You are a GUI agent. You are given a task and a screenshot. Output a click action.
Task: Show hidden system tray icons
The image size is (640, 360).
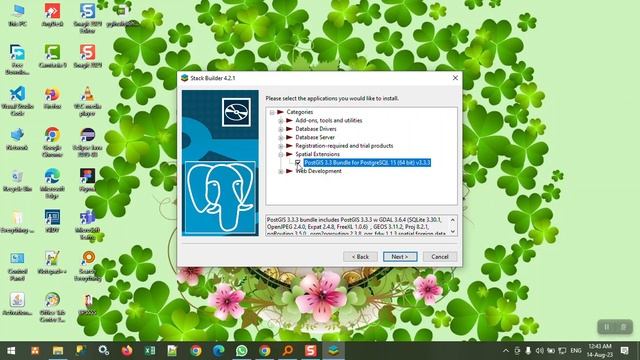pos(506,351)
